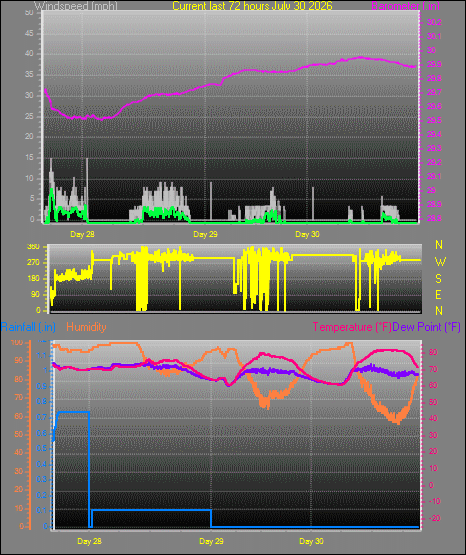Click the 'Current last 72 hours July 30 2026' heading
The image size is (466, 555).
point(252,6)
